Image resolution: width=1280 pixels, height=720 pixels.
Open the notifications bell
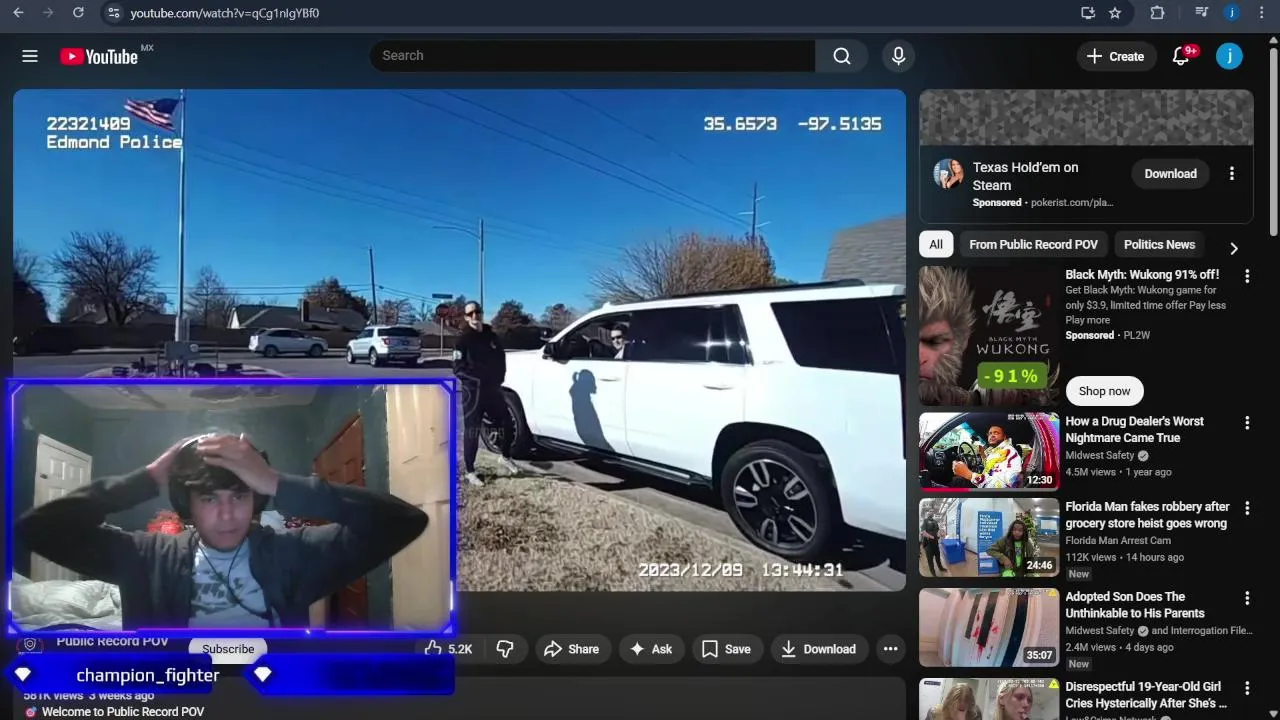1181,56
